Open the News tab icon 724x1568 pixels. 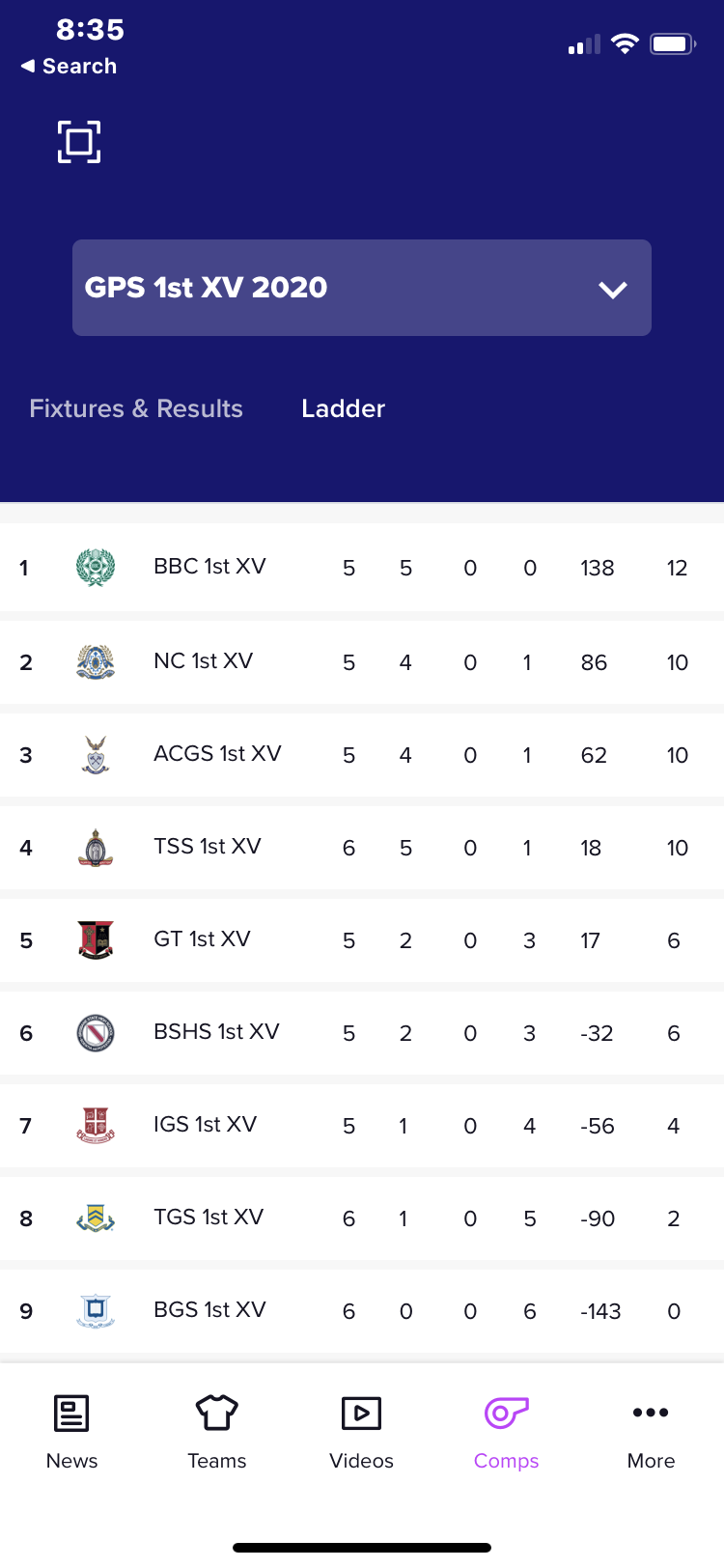[x=71, y=1414]
